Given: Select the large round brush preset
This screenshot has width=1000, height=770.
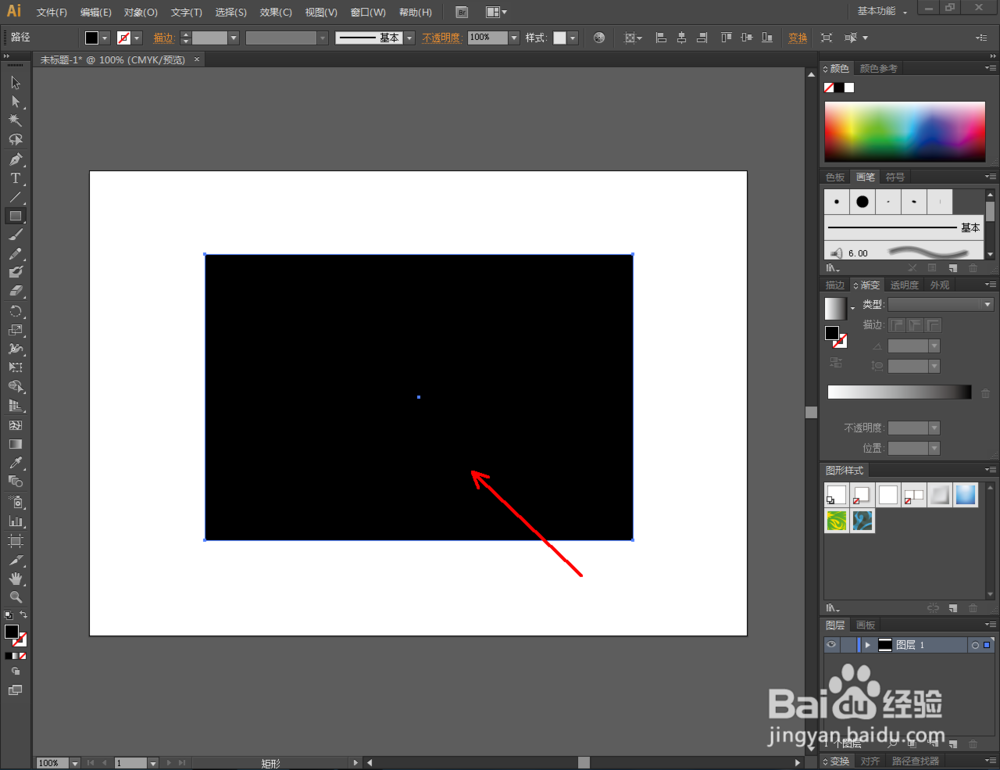Looking at the screenshot, I should (x=862, y=202).
